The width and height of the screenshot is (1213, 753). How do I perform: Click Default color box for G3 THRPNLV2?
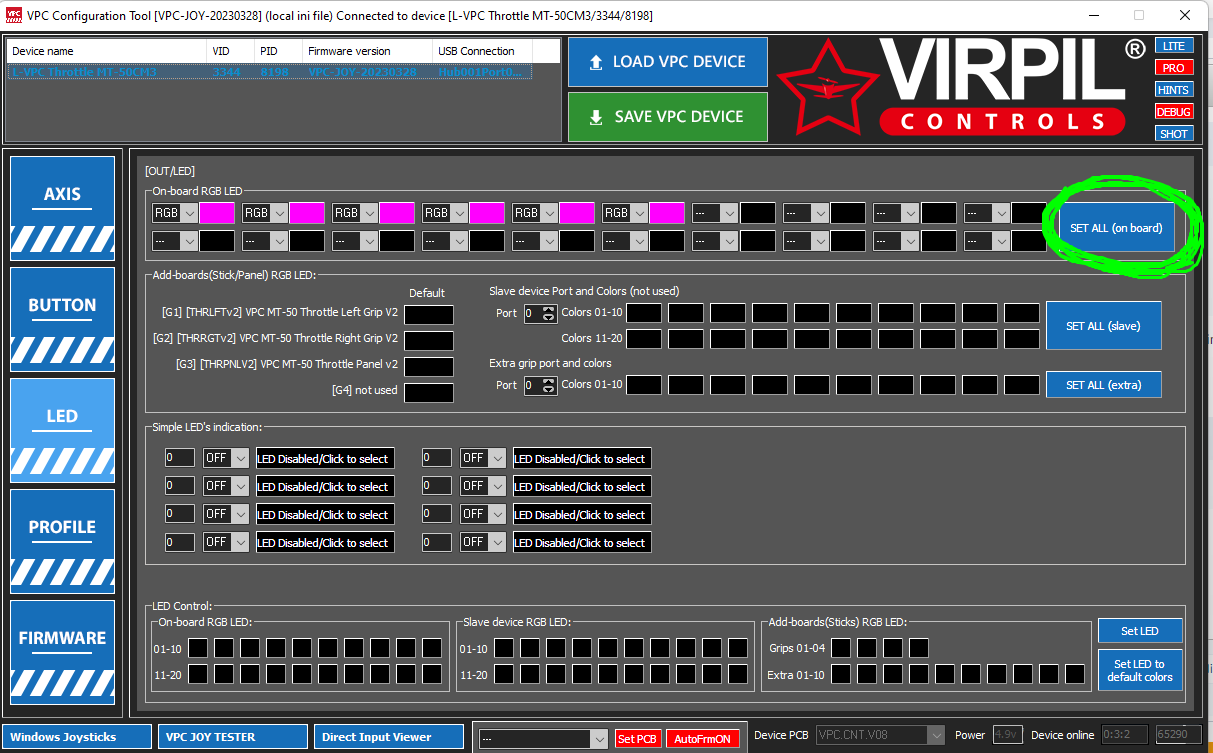pyautogui.click(x=429, y=367)
